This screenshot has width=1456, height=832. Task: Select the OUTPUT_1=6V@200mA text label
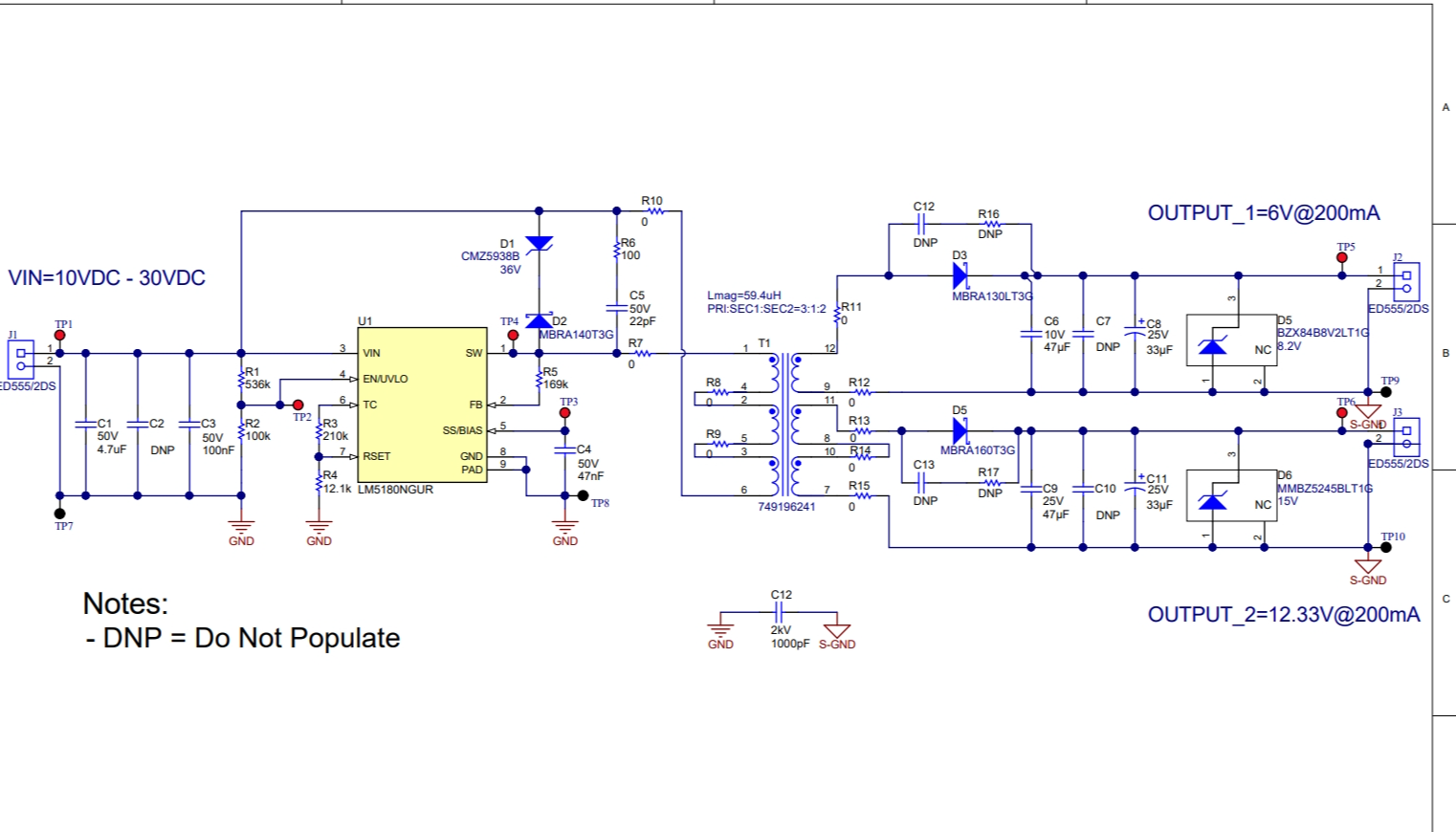(x=1263, y=213)
